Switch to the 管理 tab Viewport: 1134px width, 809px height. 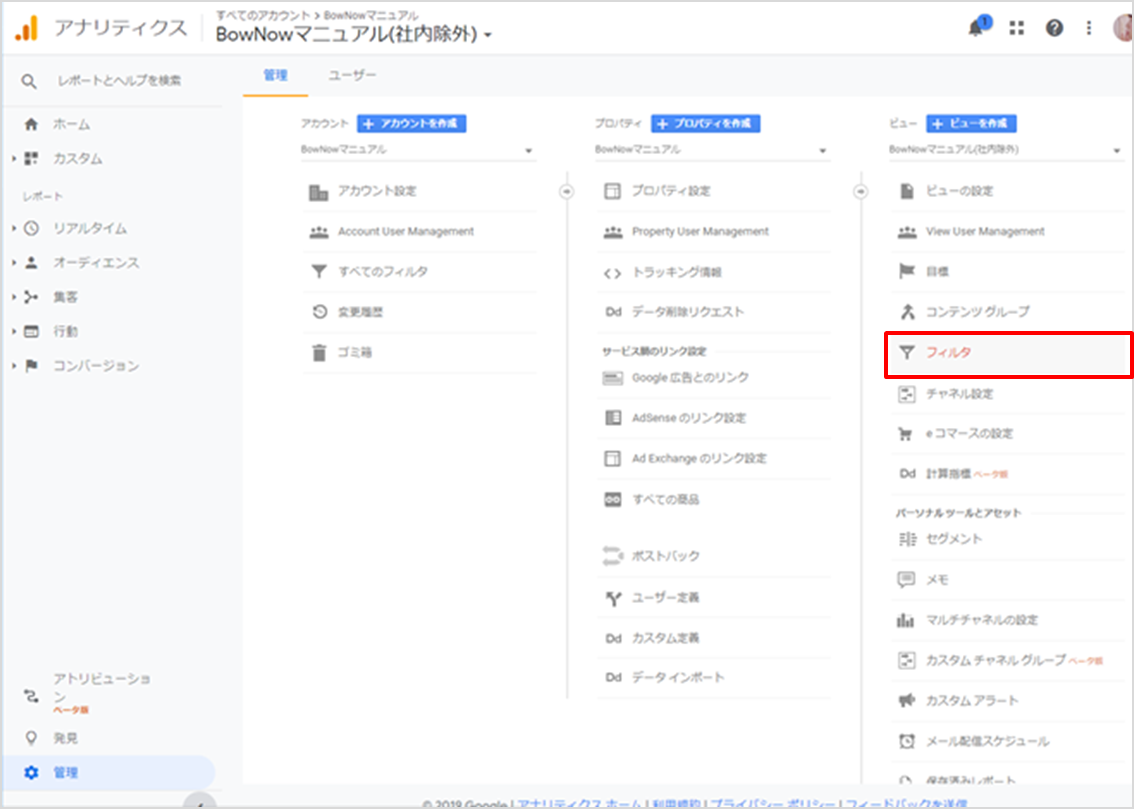click(x=276, y=75)
